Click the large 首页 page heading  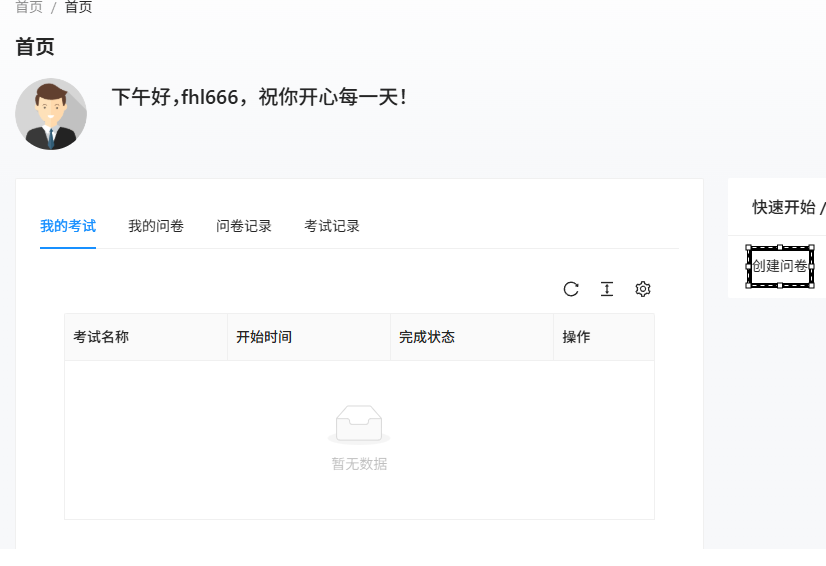click(35, 47)
